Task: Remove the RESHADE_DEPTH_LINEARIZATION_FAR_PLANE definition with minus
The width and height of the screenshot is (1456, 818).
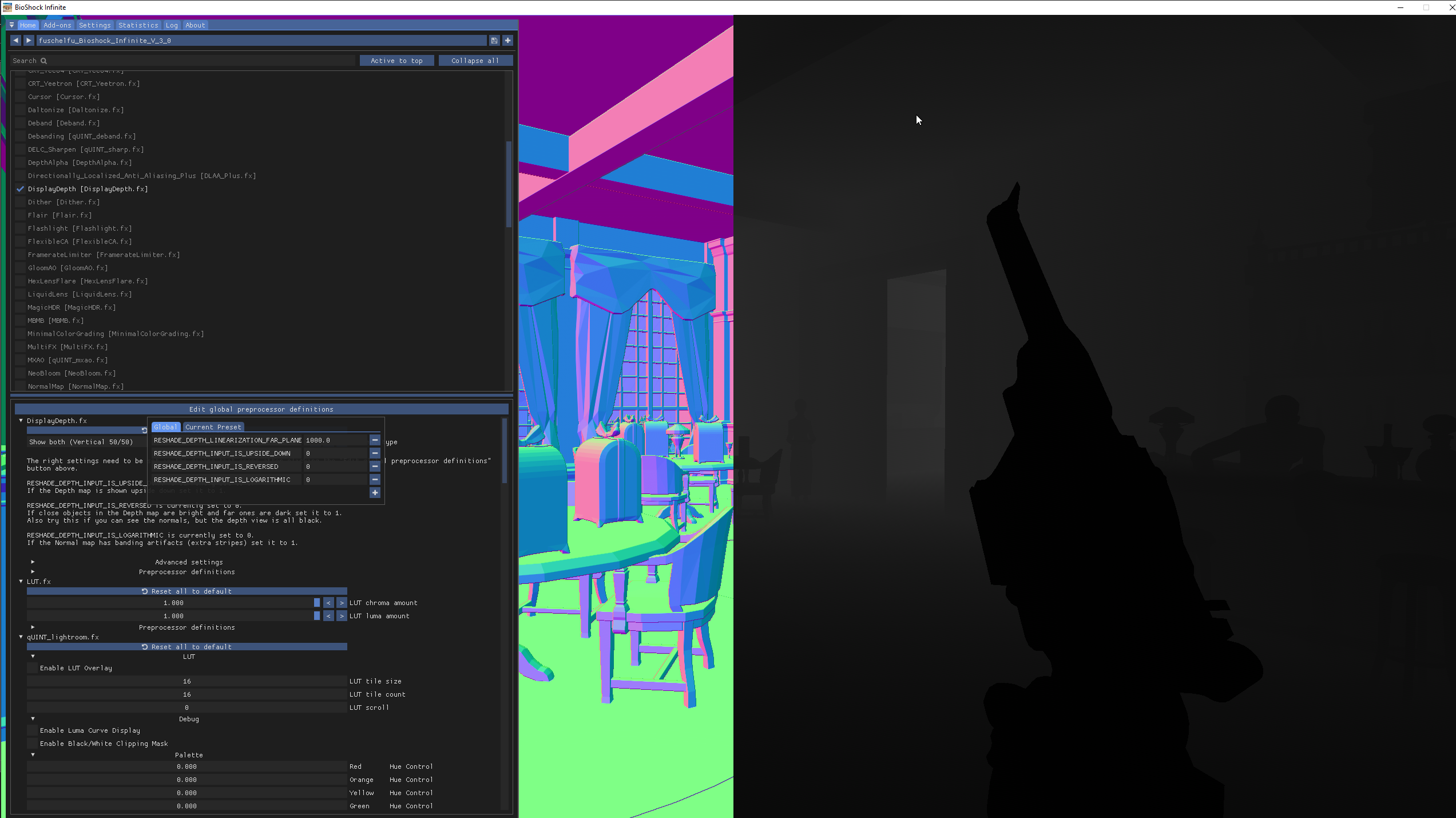Action: [x=375, y=440]
